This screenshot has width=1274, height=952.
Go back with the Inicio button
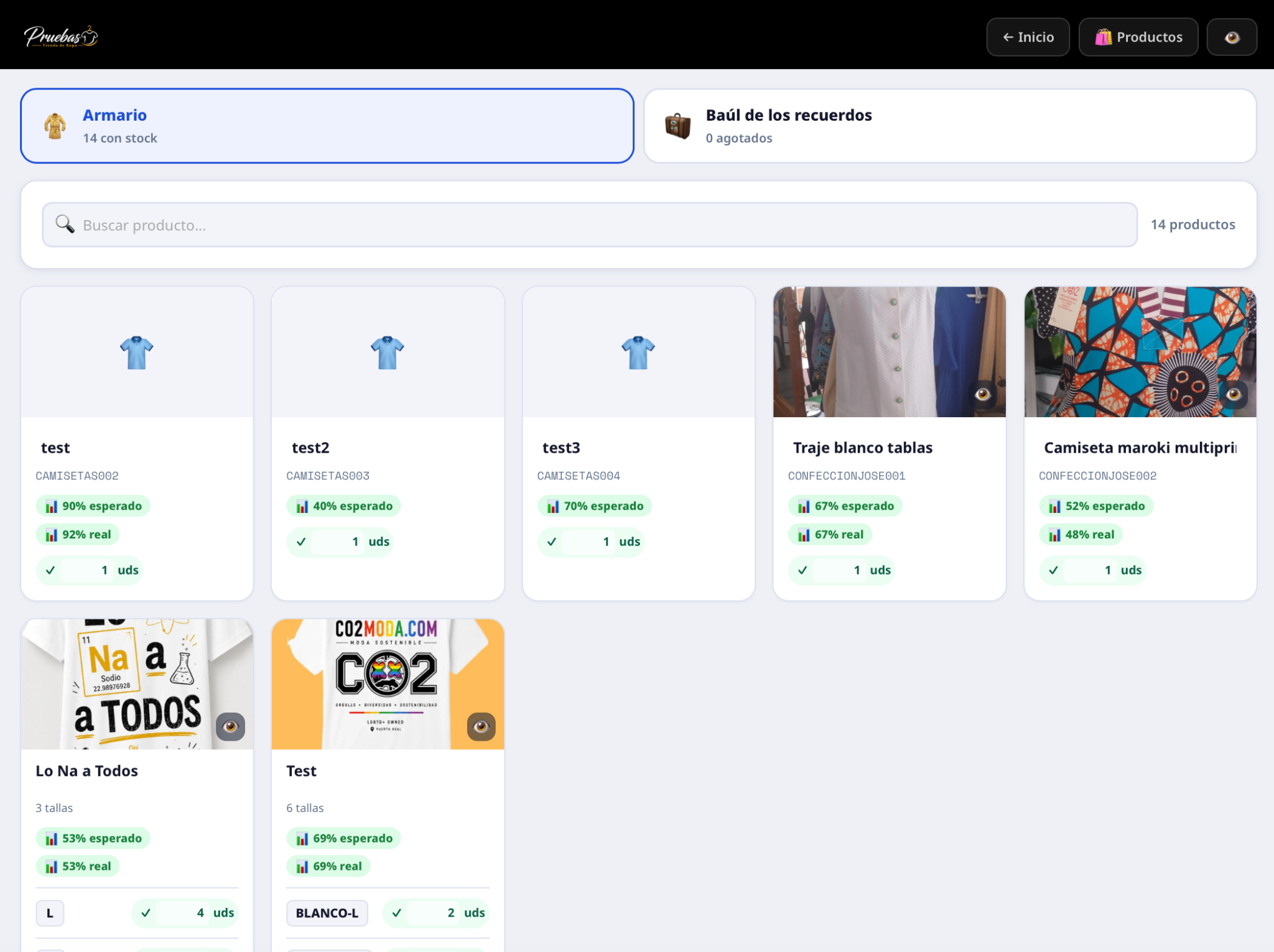(1028, 37)
